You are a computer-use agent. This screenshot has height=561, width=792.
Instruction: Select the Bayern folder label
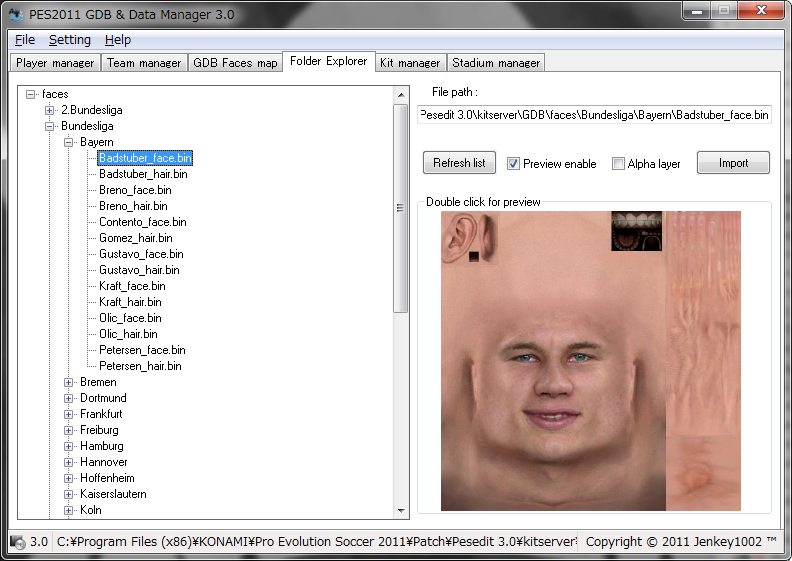point(97,142)
